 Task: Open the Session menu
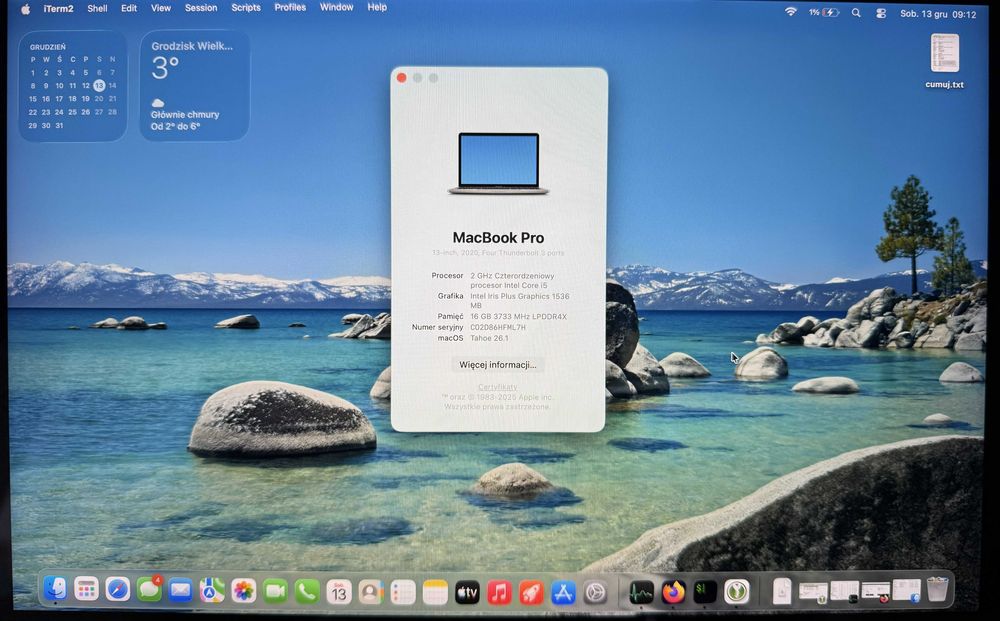201,8
